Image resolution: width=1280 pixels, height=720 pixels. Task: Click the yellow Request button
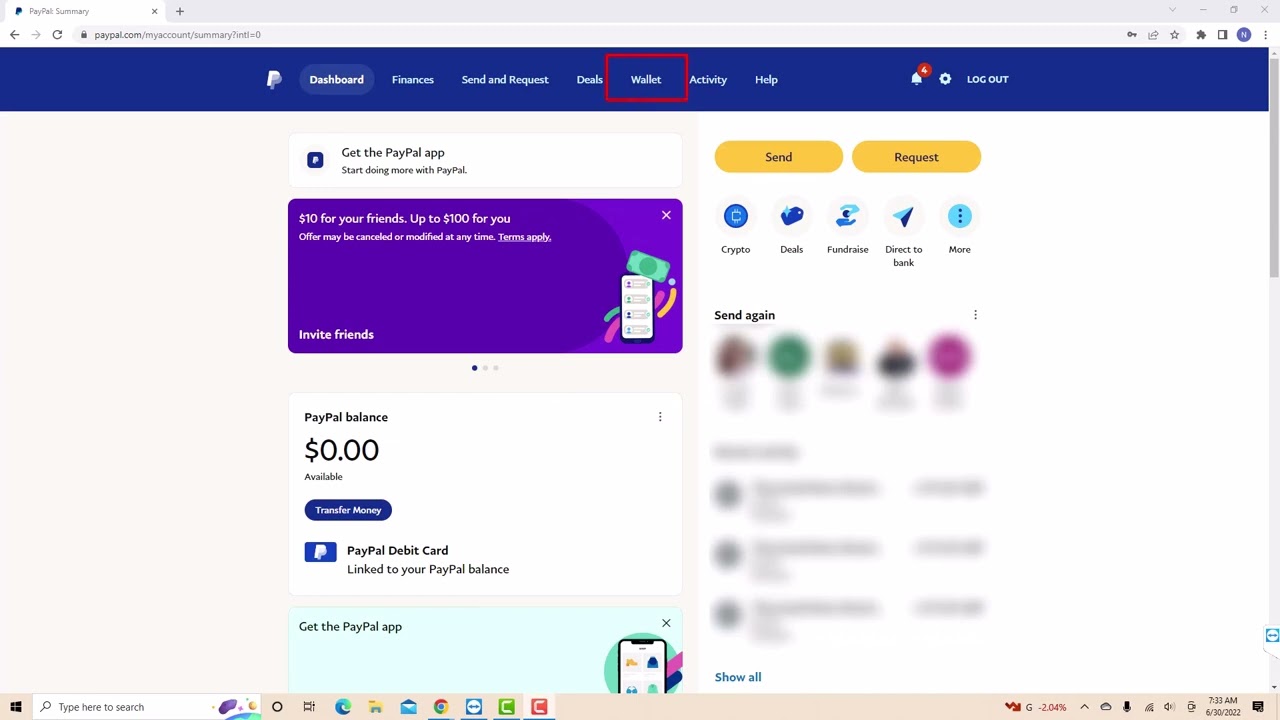click(916, 157)
